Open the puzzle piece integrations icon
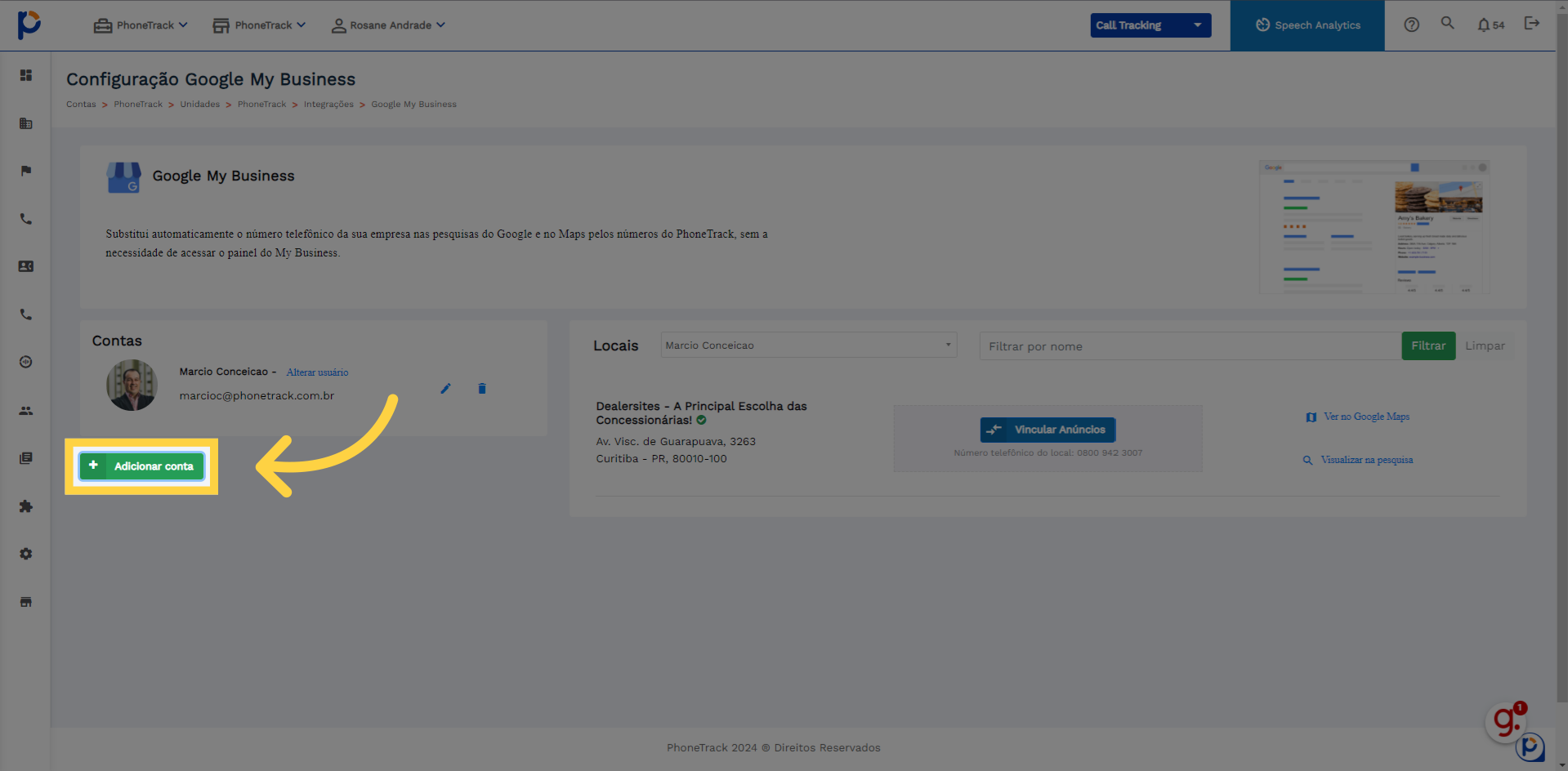Image resolution: width=1568 pixels, height=771 pixels. pyautogui.click(x=26, y=506)
